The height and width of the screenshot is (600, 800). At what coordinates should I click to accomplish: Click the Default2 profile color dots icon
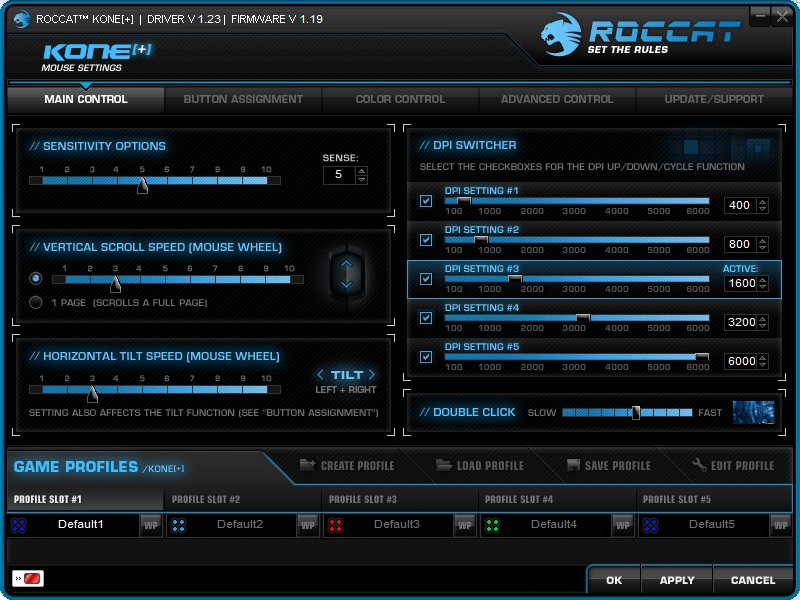pyautogui.click(x=179, y=525)
